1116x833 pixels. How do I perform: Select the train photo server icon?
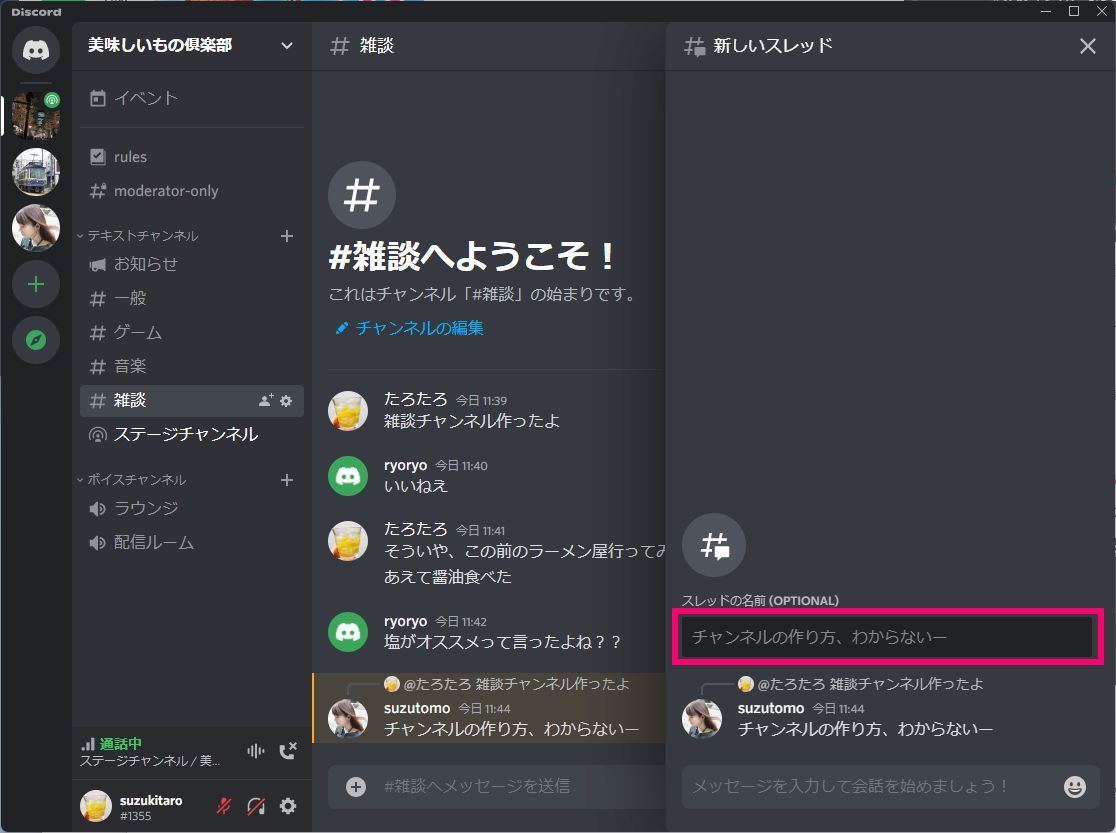click(x=36, y=172)
